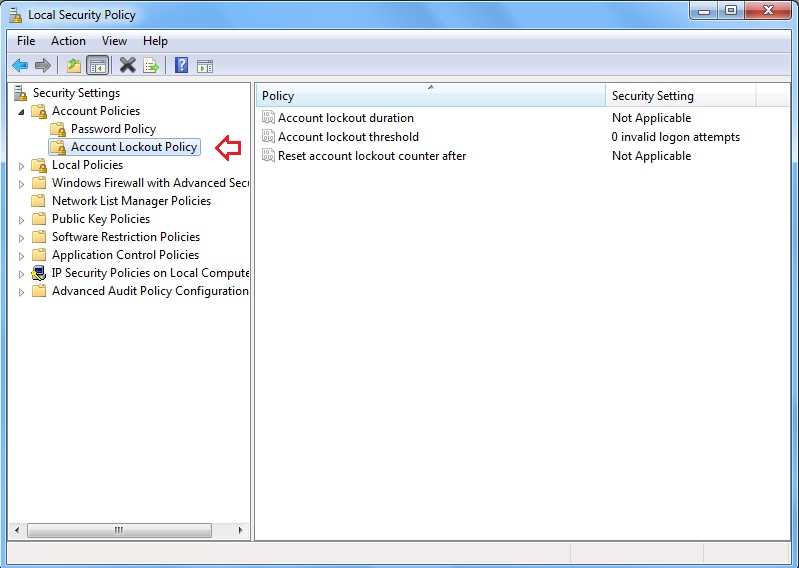Expand the Local Policies tree node

pyautogui.click(x=22, y=165)
